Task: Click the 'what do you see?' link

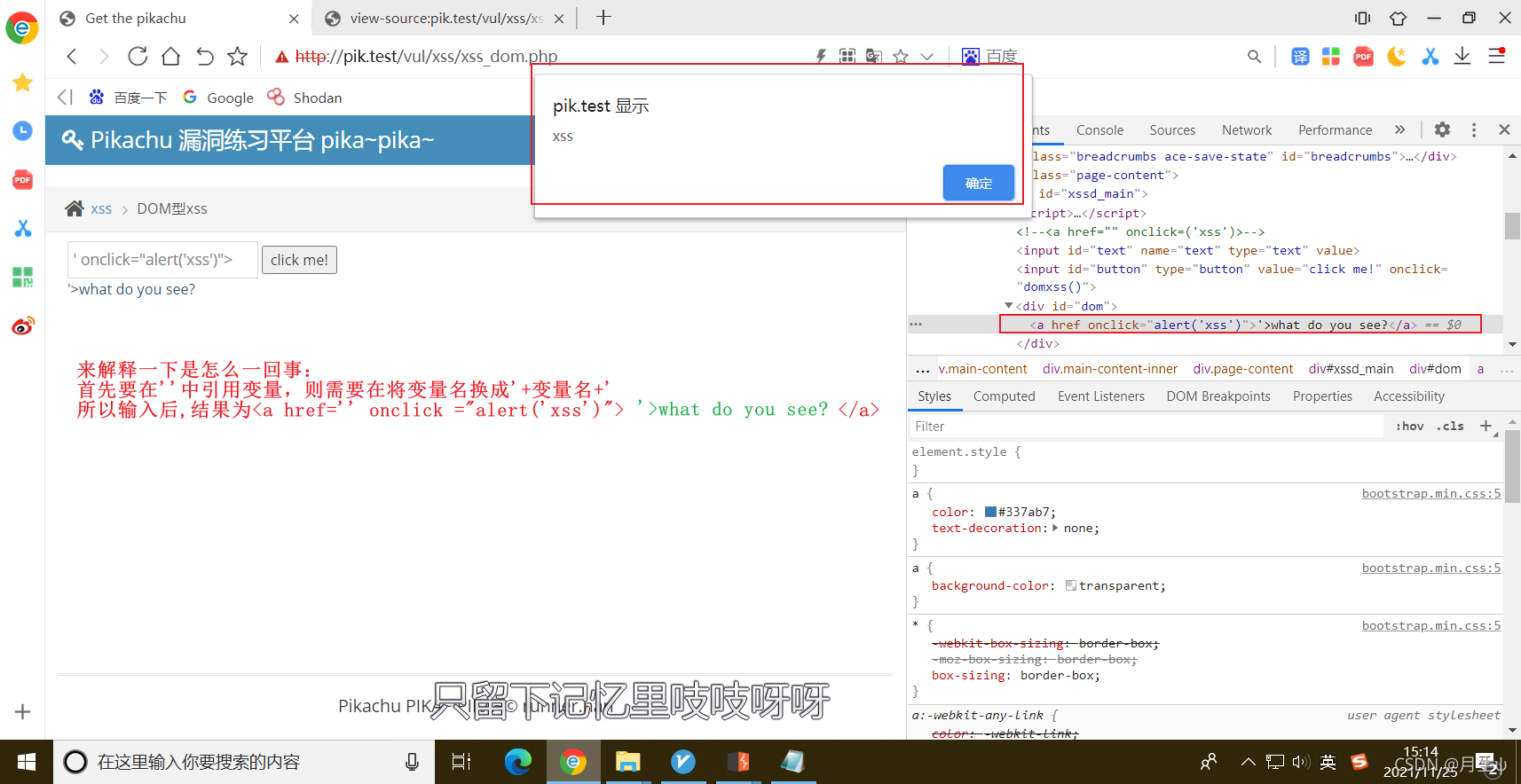Action: pos(131,289)
